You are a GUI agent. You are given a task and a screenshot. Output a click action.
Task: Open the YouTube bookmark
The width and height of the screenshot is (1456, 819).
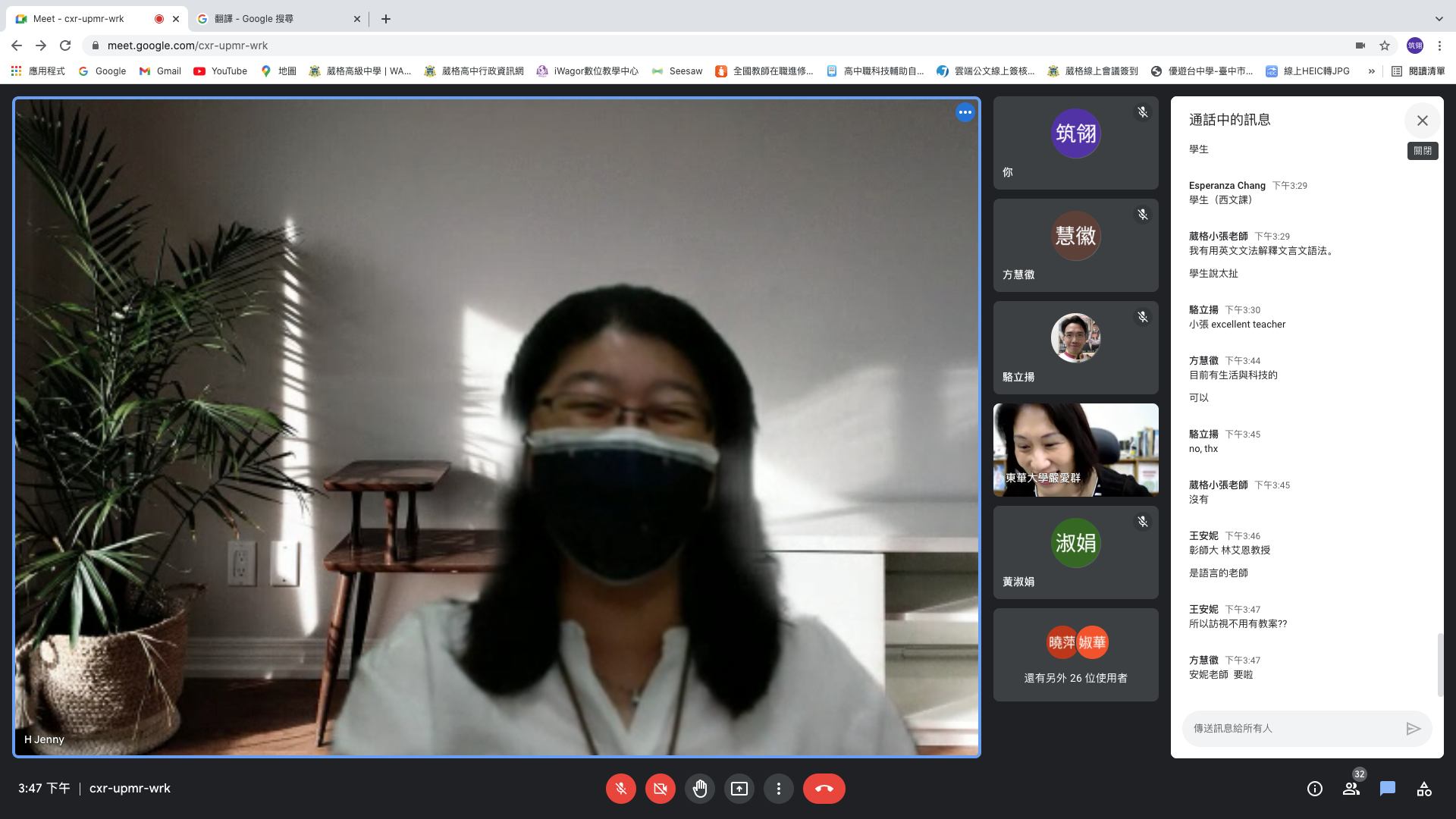point(220,71)
